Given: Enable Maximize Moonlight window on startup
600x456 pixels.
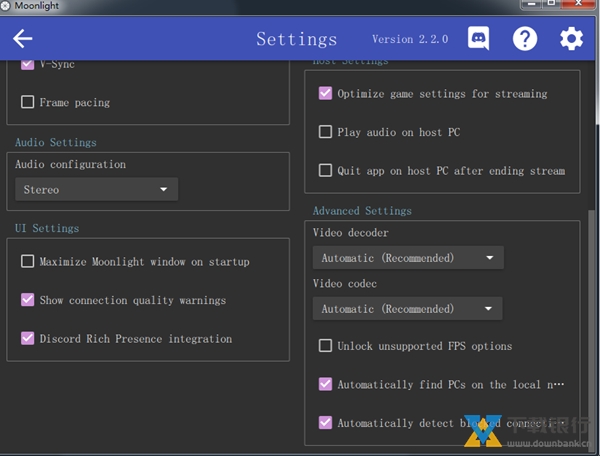Looking at the screenshot, I should (x=28, y=262).
